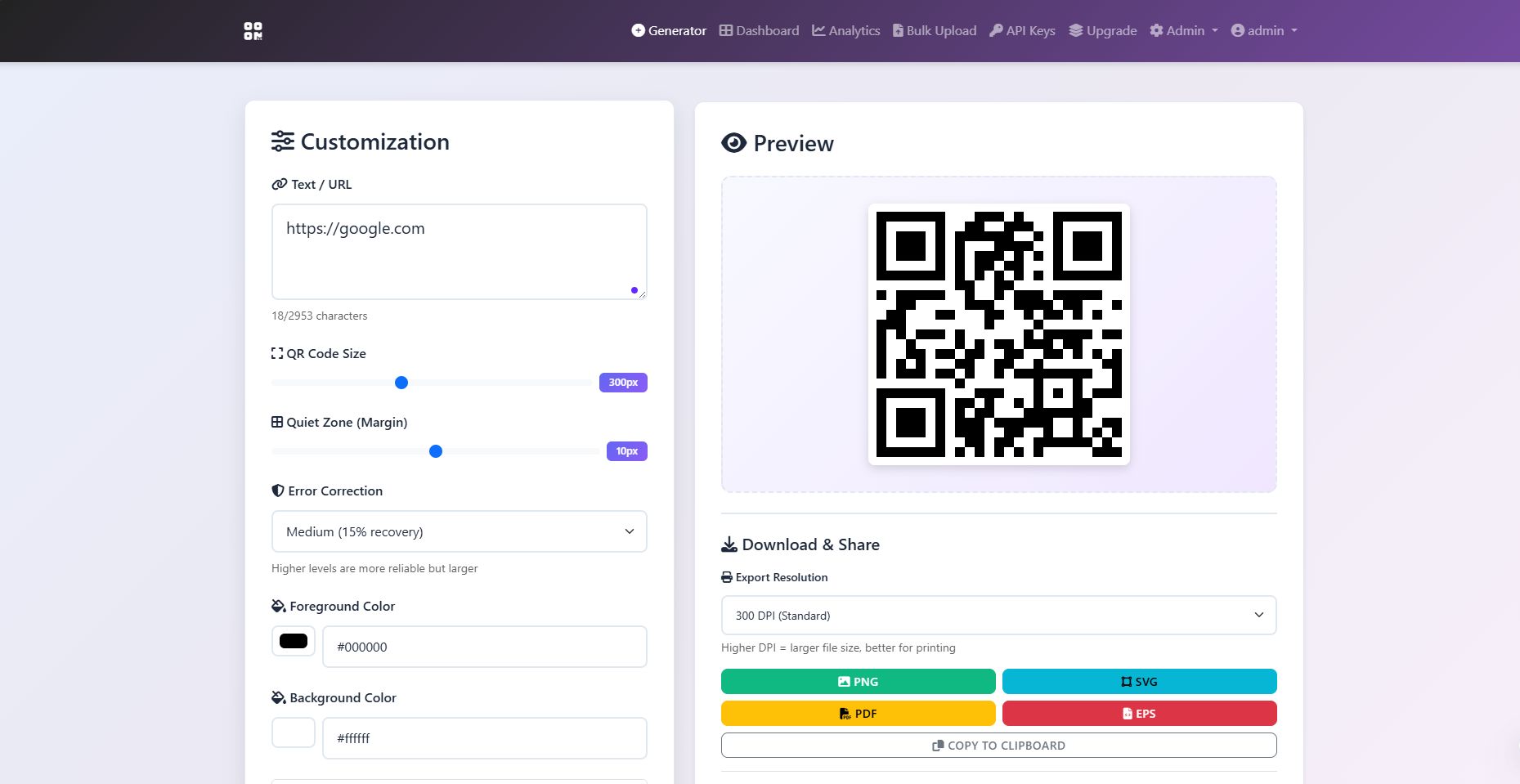
Task: Download the QR code as SVG
Action: pyautogui.click(x=1140, y=682)
